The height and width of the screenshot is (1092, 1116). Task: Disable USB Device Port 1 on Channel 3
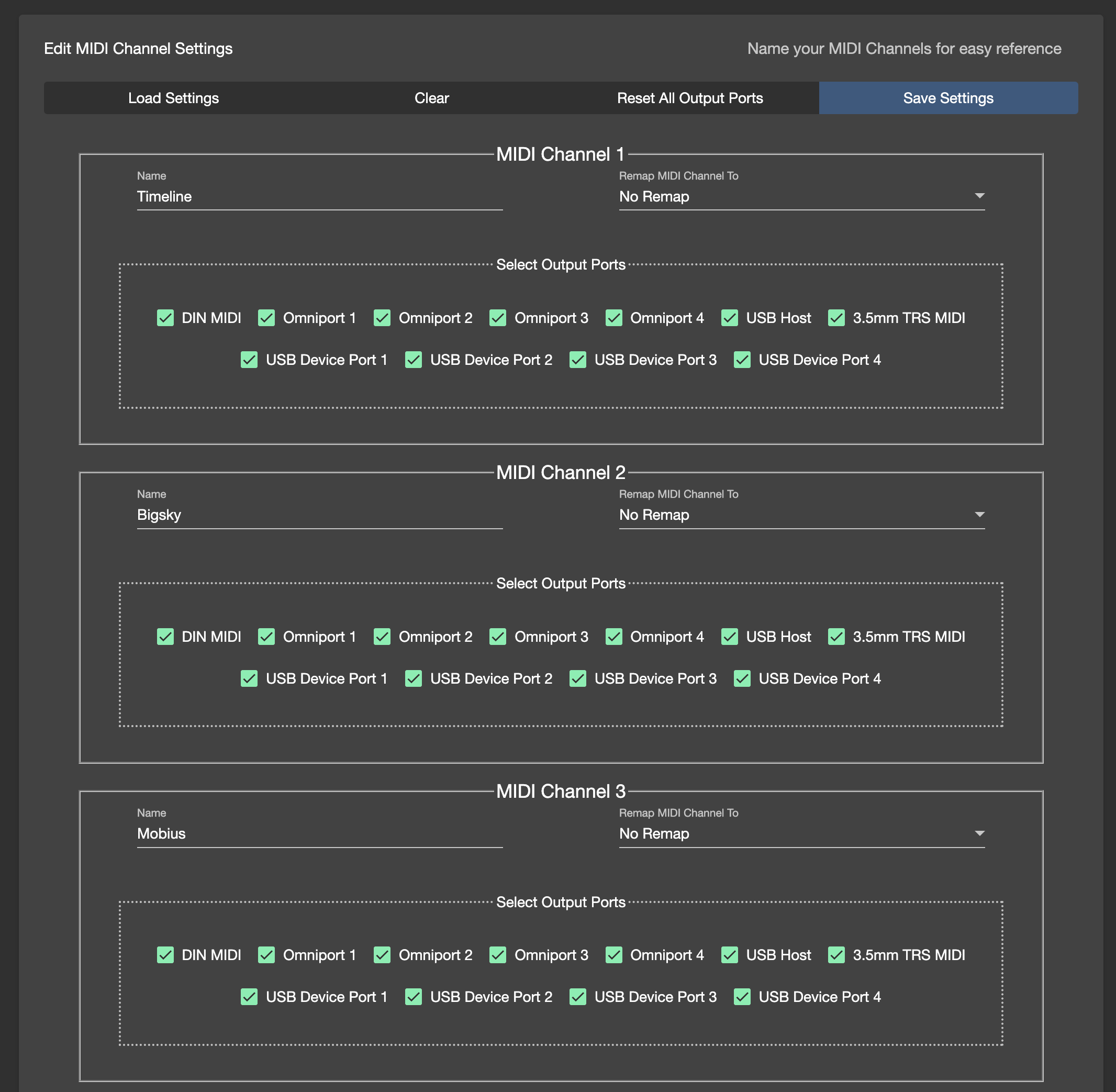tap(249, 997)
